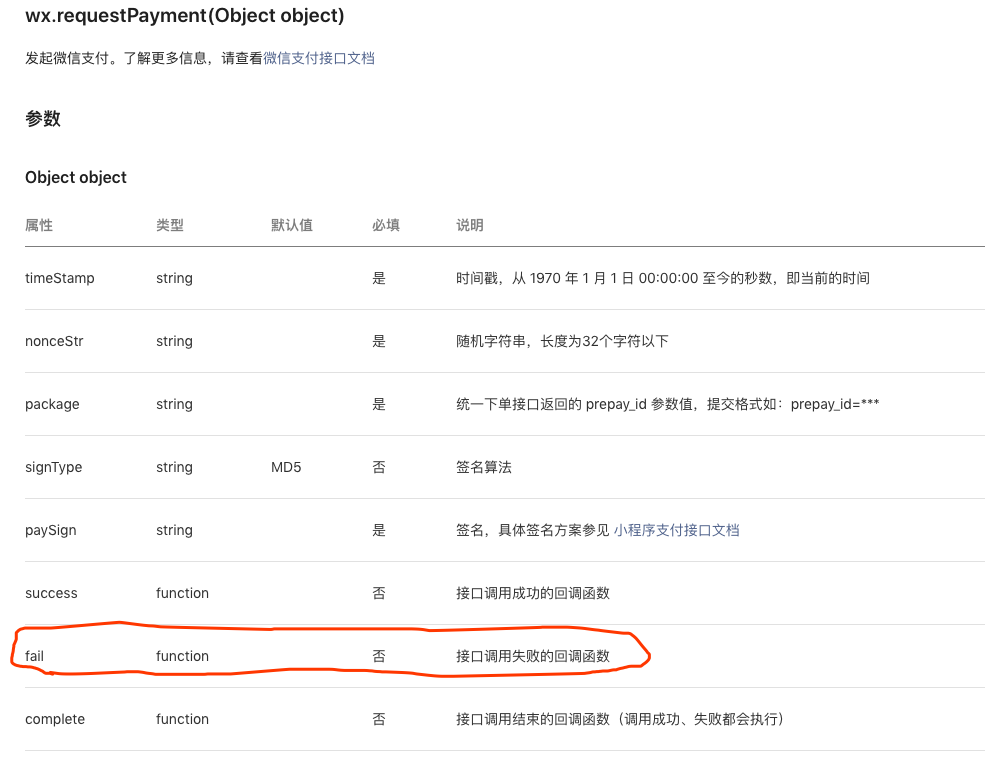This screenshot has height=766, width=1007.
Task: Select the Object object subheading
Action: 76,177
